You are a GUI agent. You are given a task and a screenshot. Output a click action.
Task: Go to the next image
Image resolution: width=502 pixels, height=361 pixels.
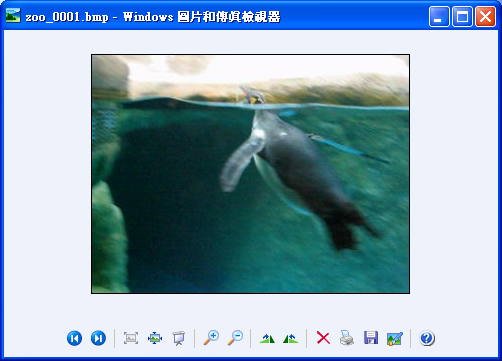98,338
